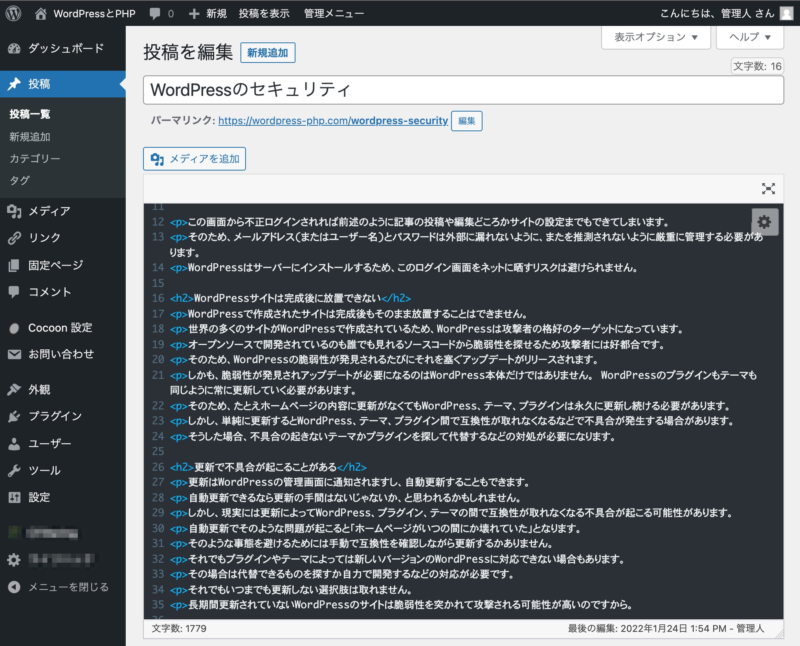Click the collapse arrow icon for メニューを閉じる

pos(14,587)
